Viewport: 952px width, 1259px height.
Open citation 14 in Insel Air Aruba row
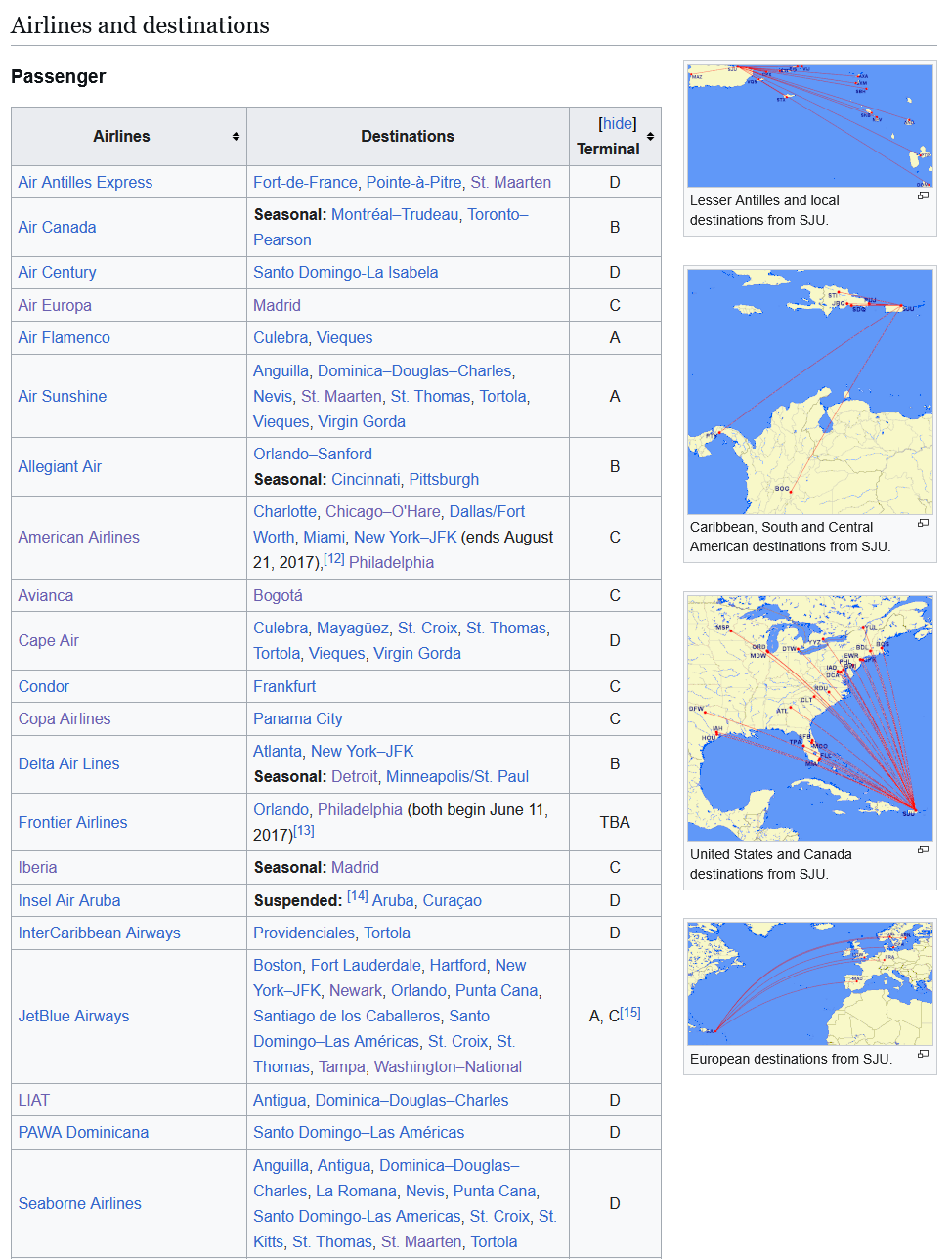[357, 896]
